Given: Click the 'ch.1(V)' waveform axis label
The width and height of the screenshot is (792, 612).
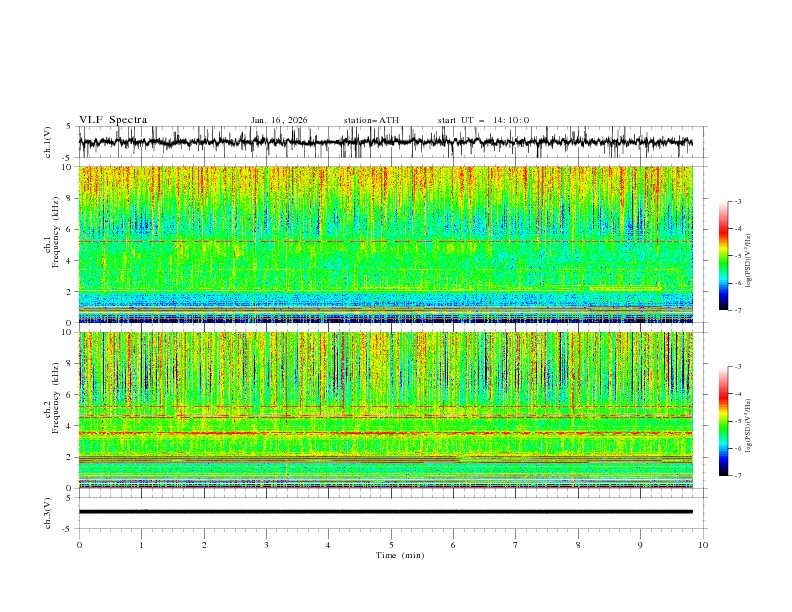Looking at the screenshot, I should pyautogui.click(x=48, y=142).
